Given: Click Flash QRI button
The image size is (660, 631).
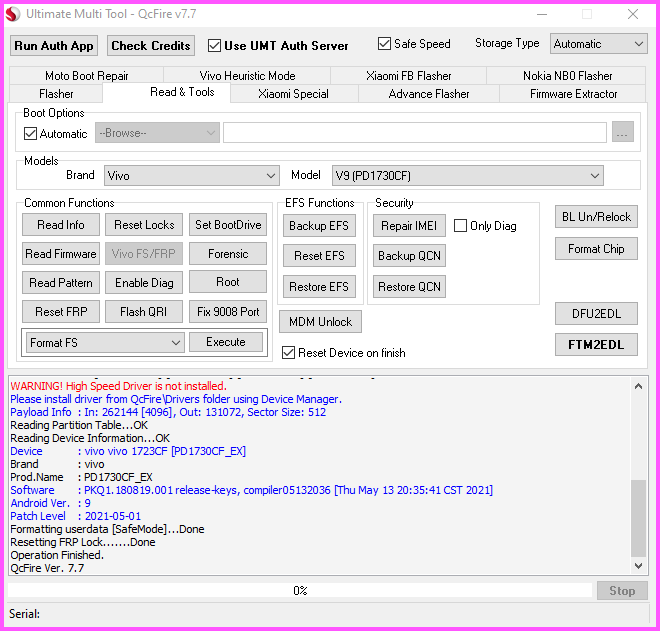Looking at the screenshot, I should [144, 312].
